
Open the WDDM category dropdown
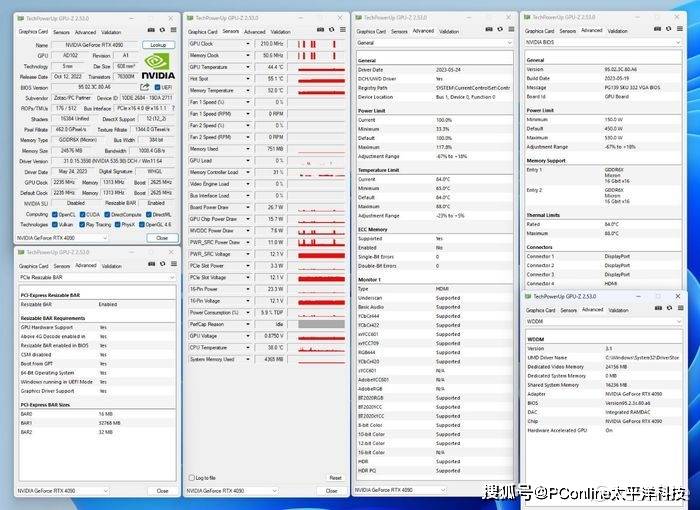(604, 321)
